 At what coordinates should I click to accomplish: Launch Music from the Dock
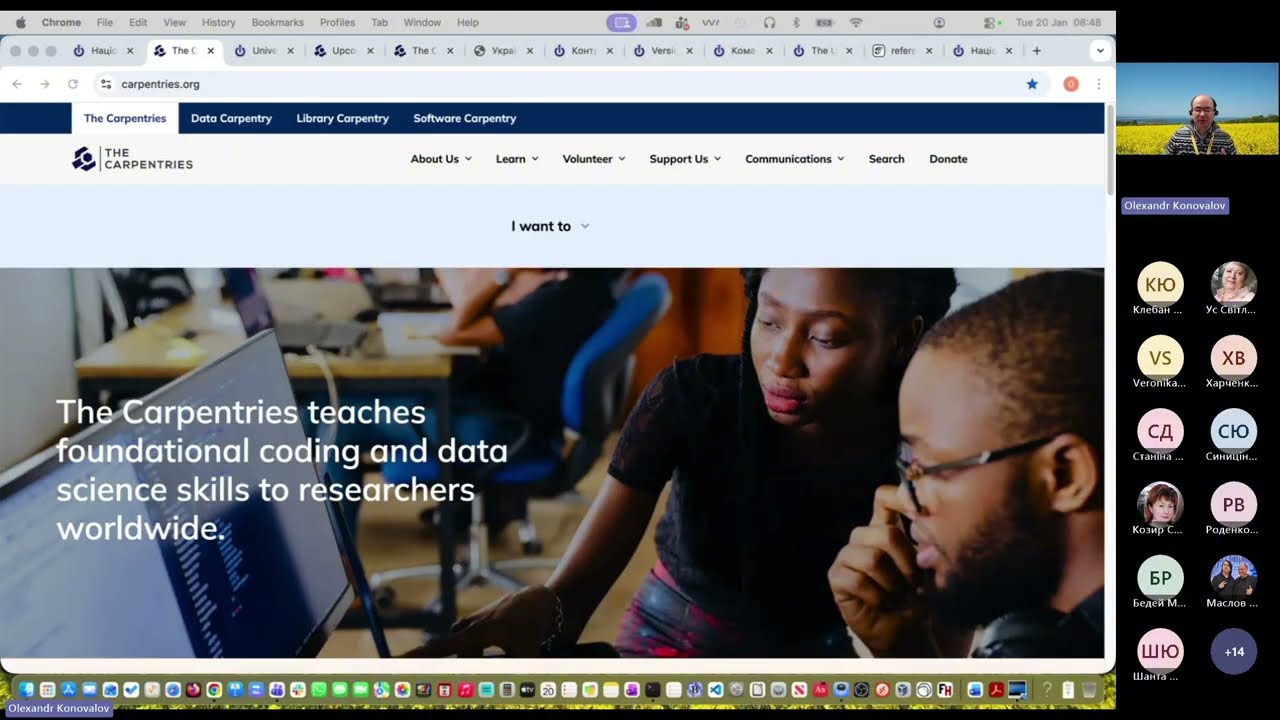point(465,689)
